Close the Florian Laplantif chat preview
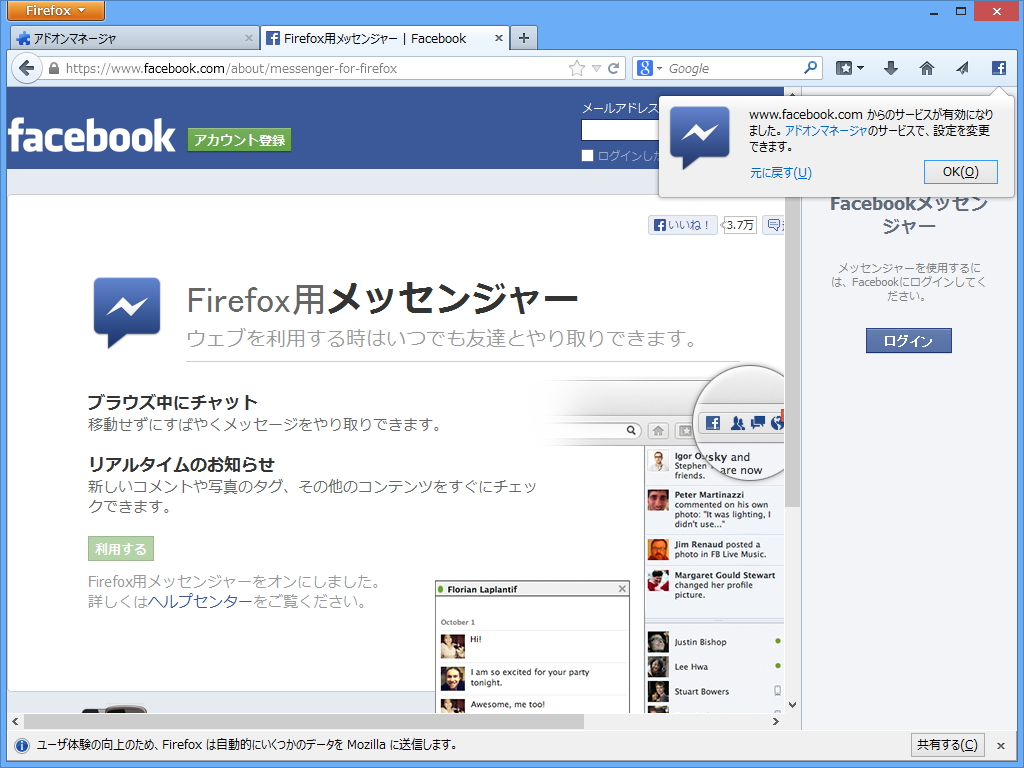 pyautogui.click(x=622, y=589)
